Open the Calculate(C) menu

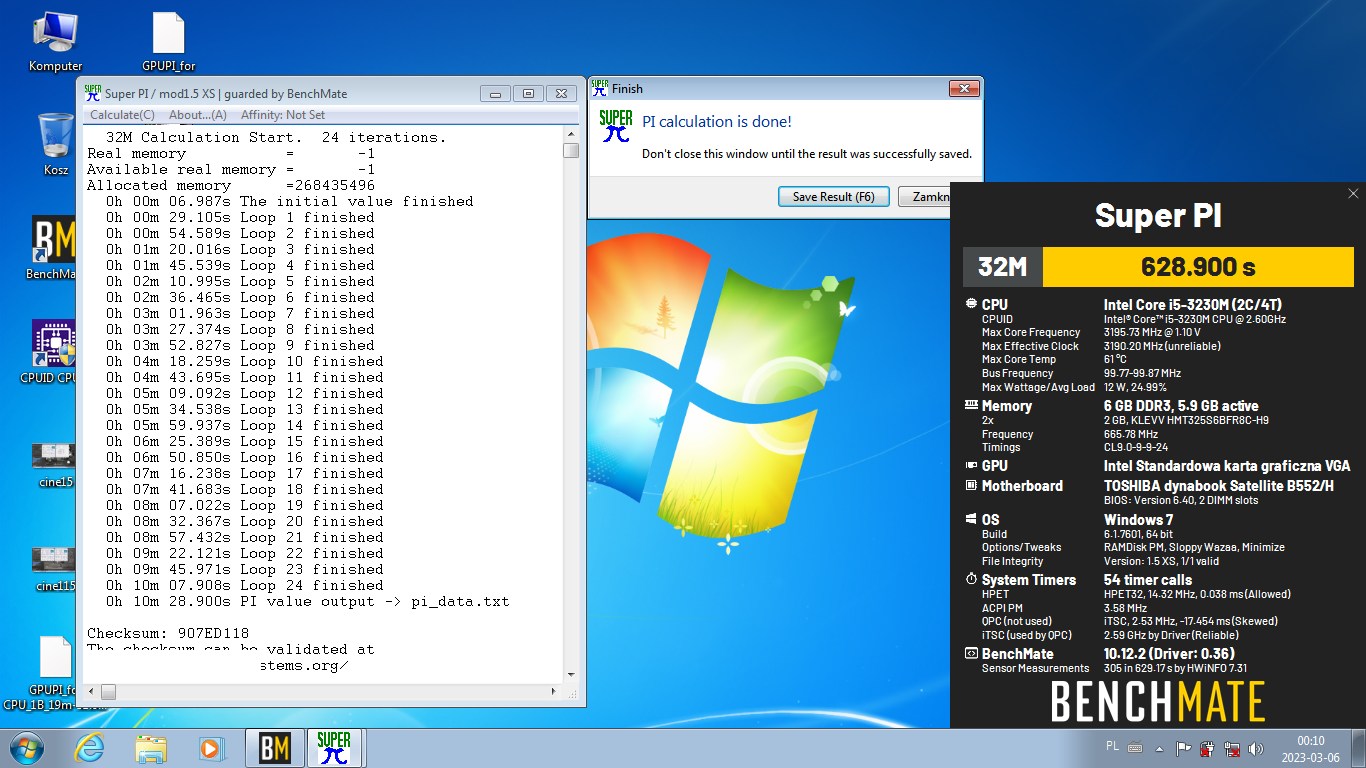123,115
